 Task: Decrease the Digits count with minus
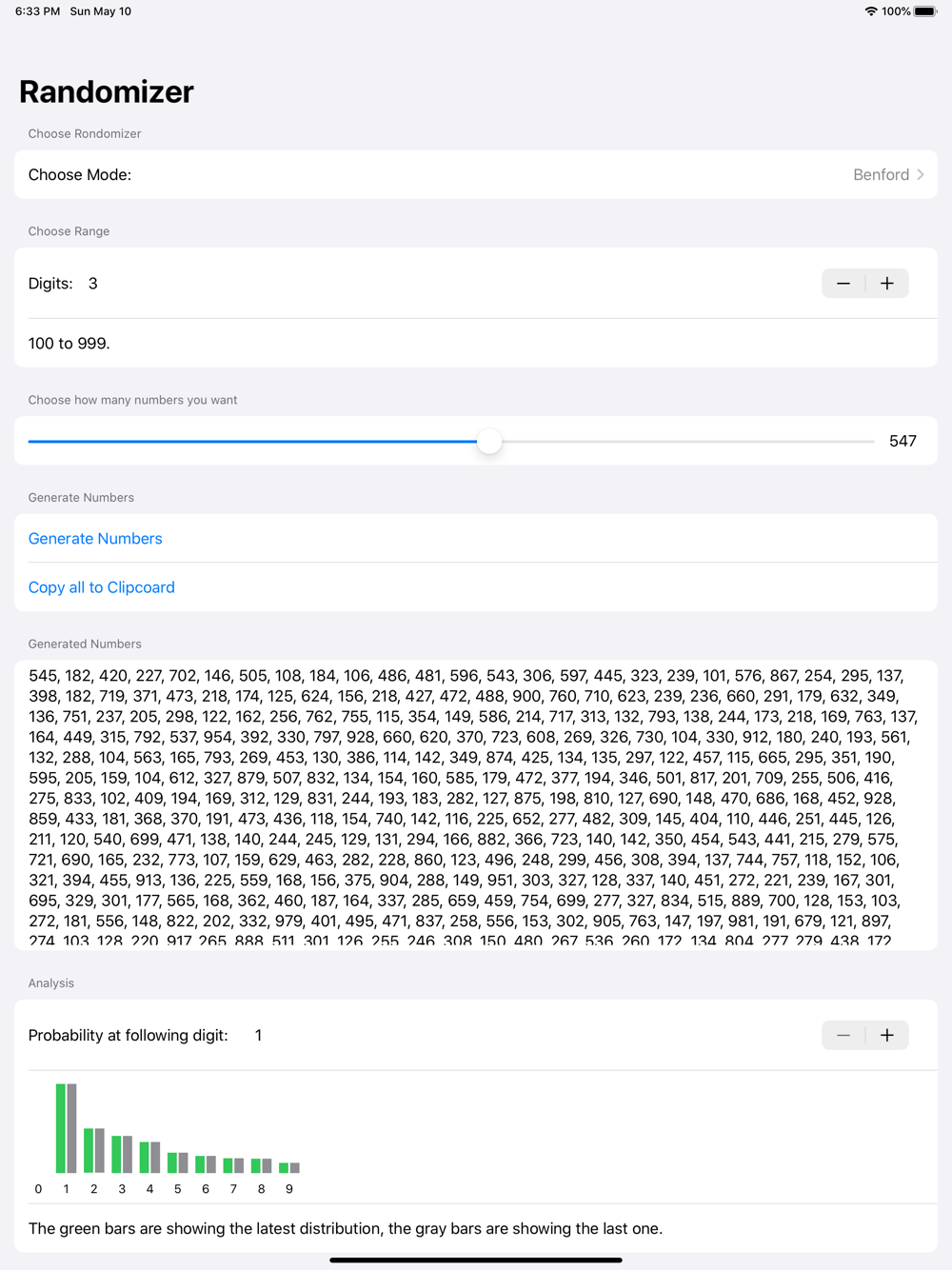(x=843, y=284)
